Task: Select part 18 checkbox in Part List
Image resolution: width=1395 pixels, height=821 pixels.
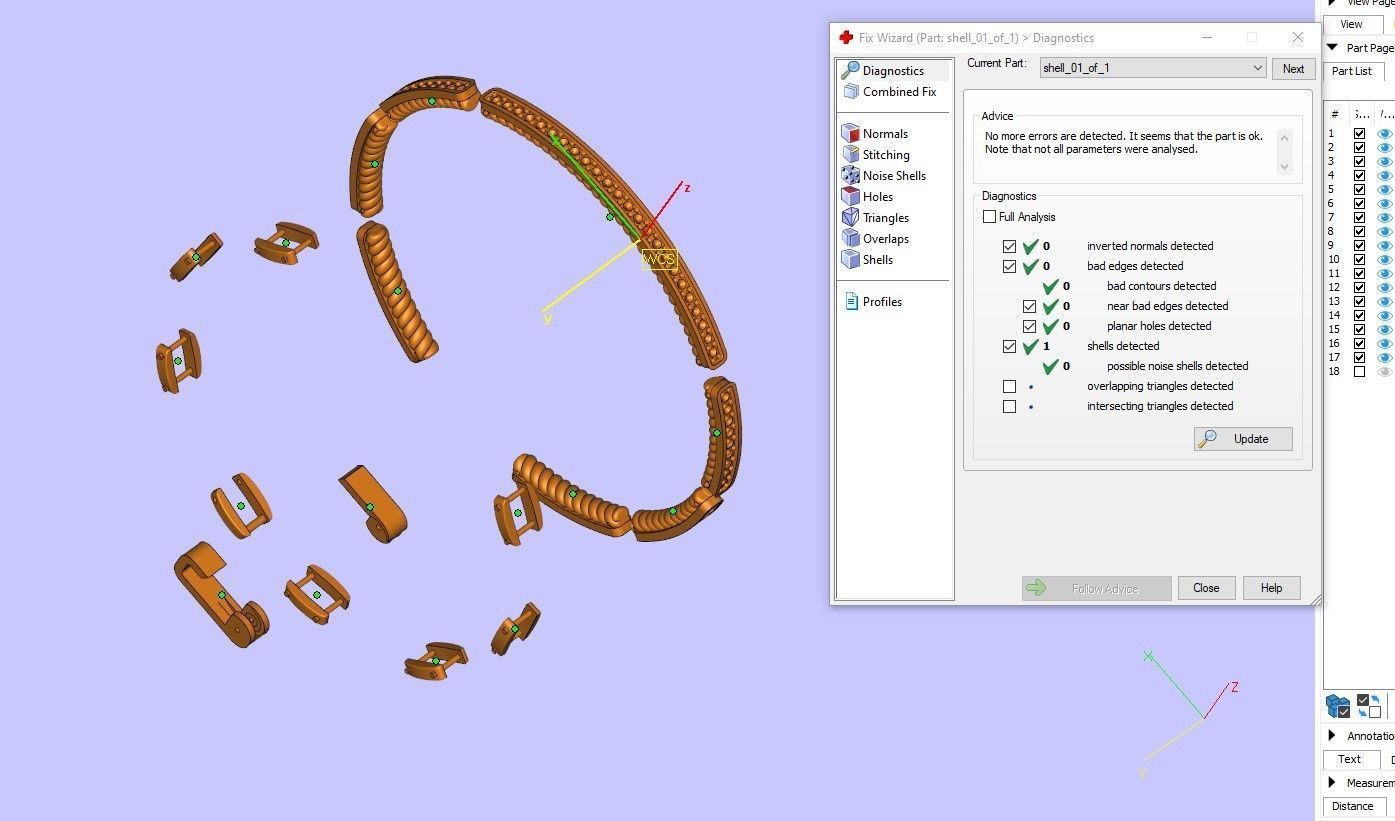Action: pyautogui.click(x=1359, y=372)
